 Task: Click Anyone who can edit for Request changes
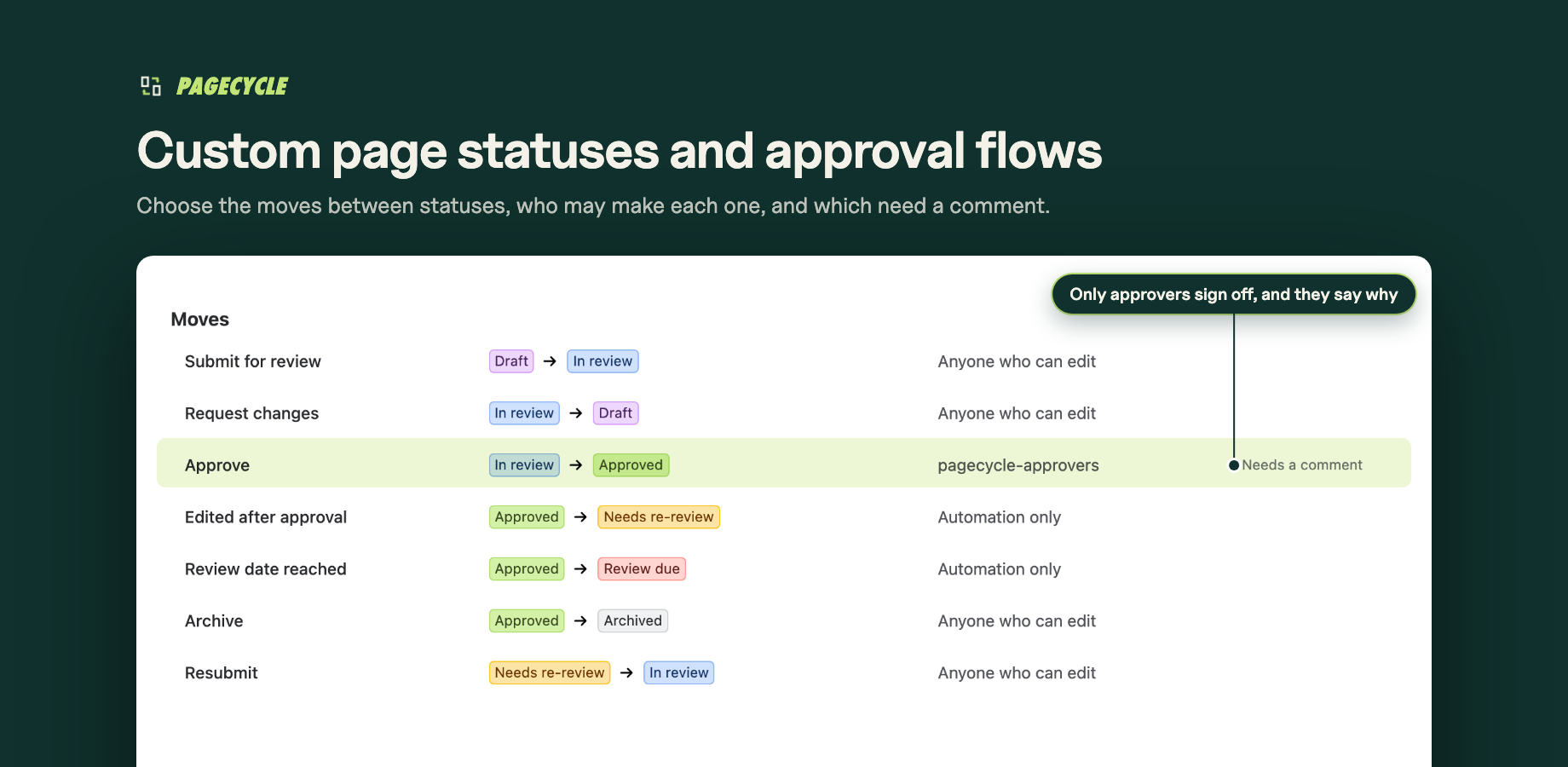tap(1017, 413)
